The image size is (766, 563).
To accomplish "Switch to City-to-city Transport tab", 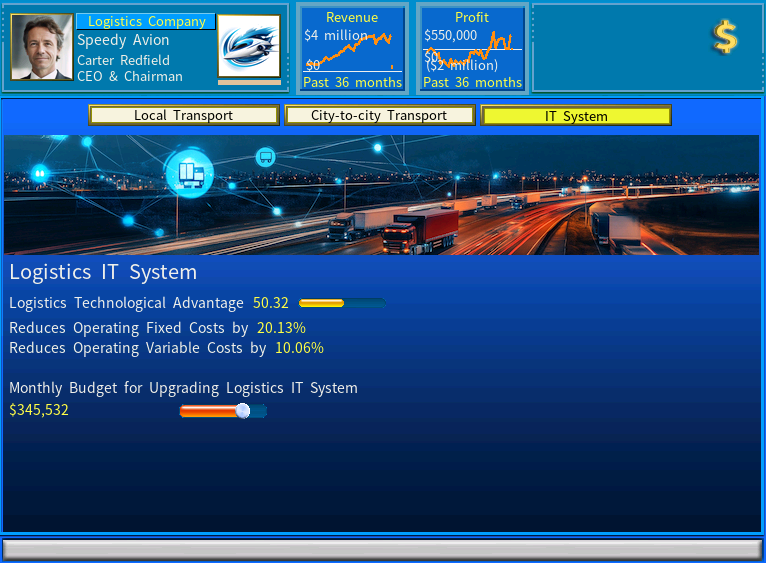I will pos(380,115).
